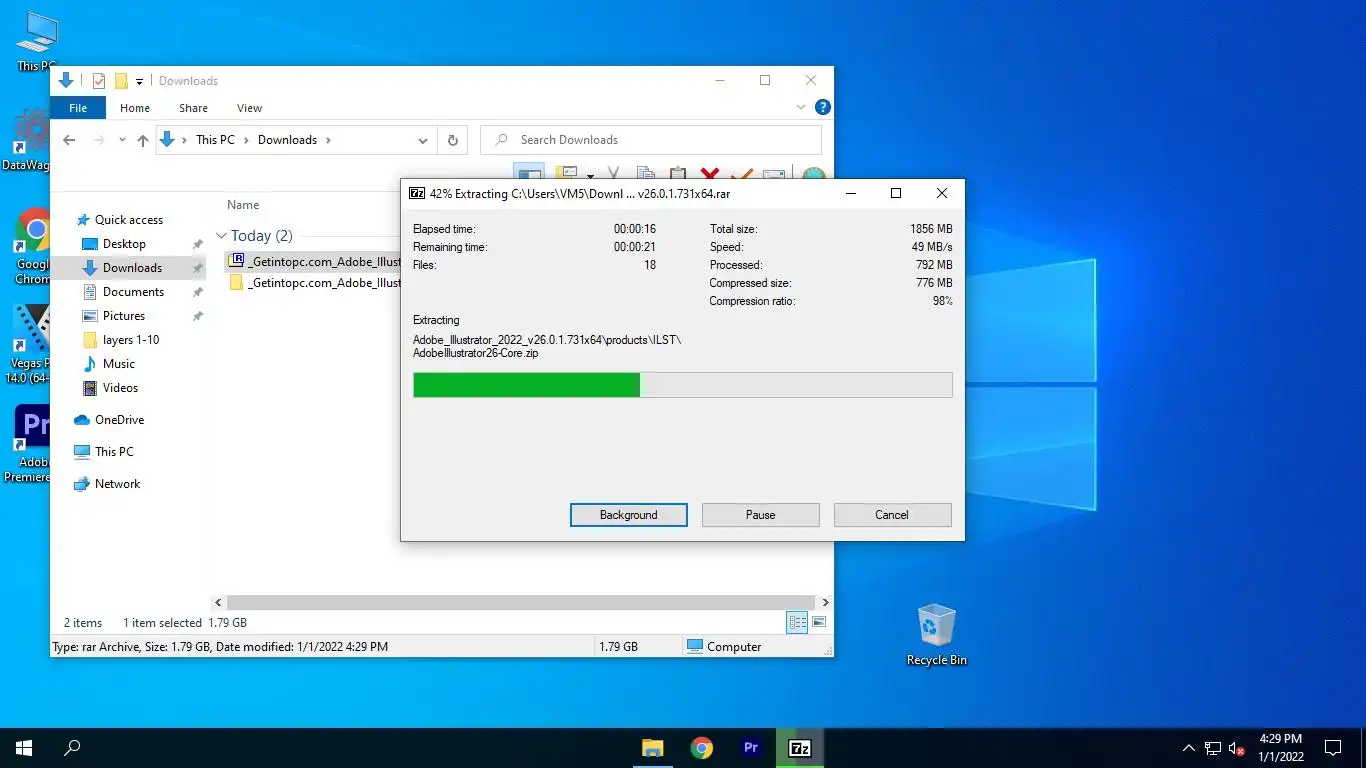Open Google Chrome desktop shortcut
This screenshot has width=1366, height=768.
coord(33,245)
